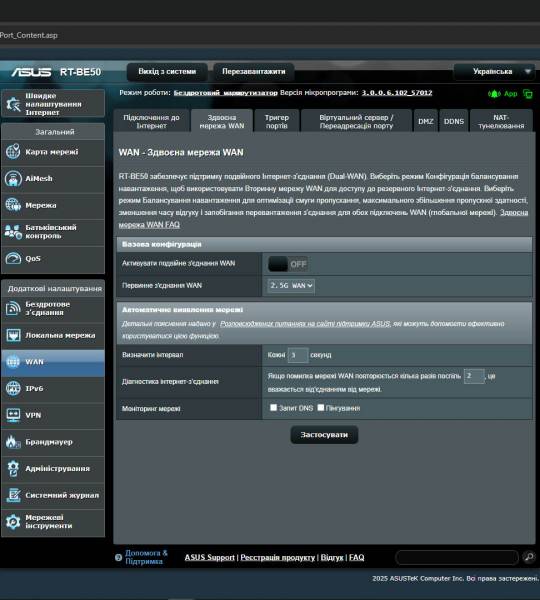Switch to the Тригер портів tab
This screenshot has height=600, width=540.
pos(276,121)
